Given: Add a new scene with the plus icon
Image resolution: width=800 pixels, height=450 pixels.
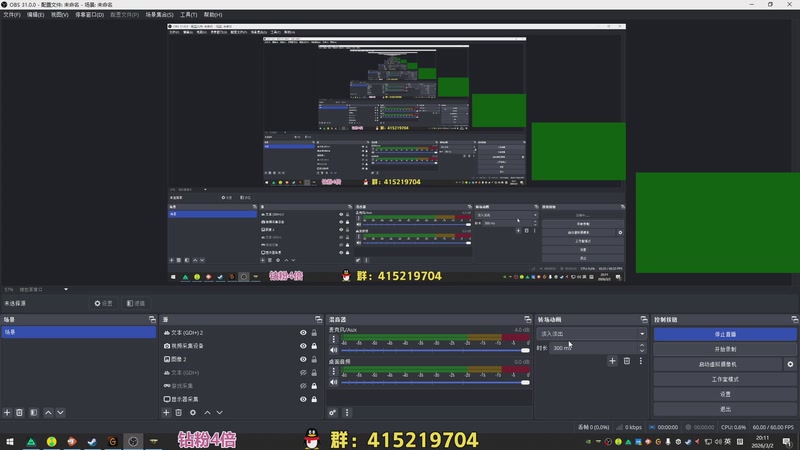Looking at the screenshot, I should tap(7, 412).
